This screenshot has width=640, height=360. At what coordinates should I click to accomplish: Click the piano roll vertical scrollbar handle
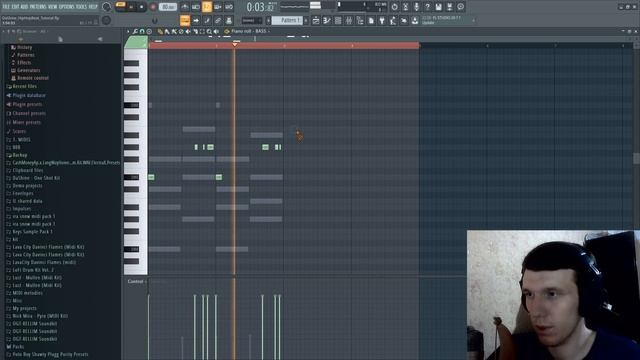[x=636, y=158]
